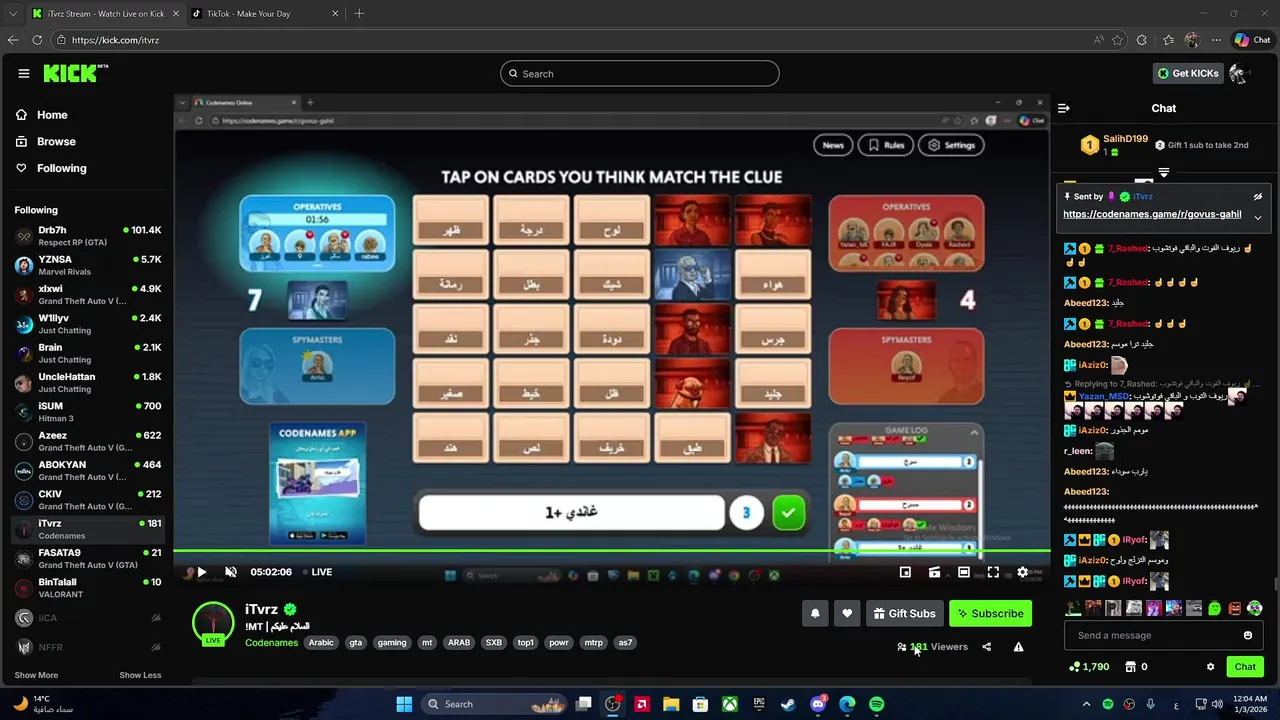Open the Codenames category link

pos(271,643)
